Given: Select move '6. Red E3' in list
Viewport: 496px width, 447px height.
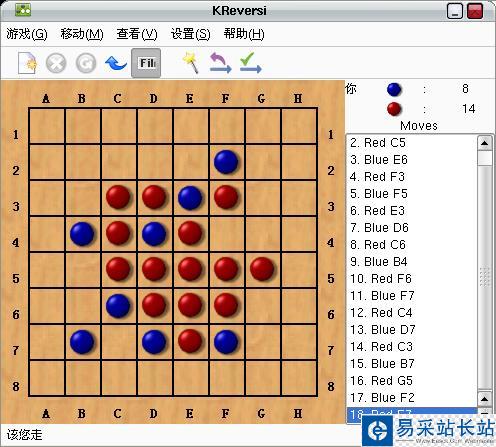Looking at the screenshot, I should click(412, 211).
